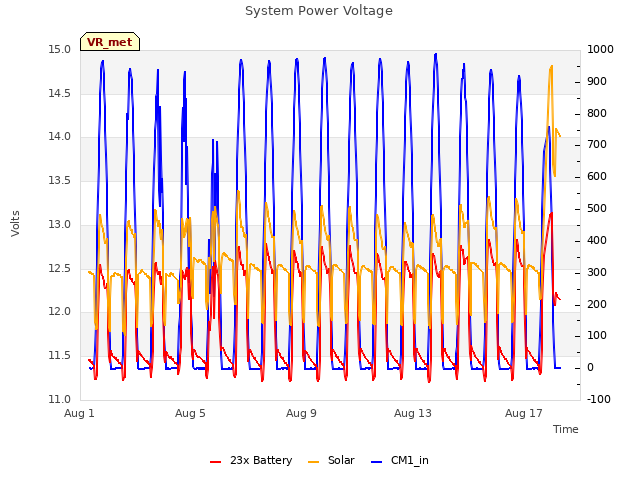Click the -100 right axis value

click(599, 399)
